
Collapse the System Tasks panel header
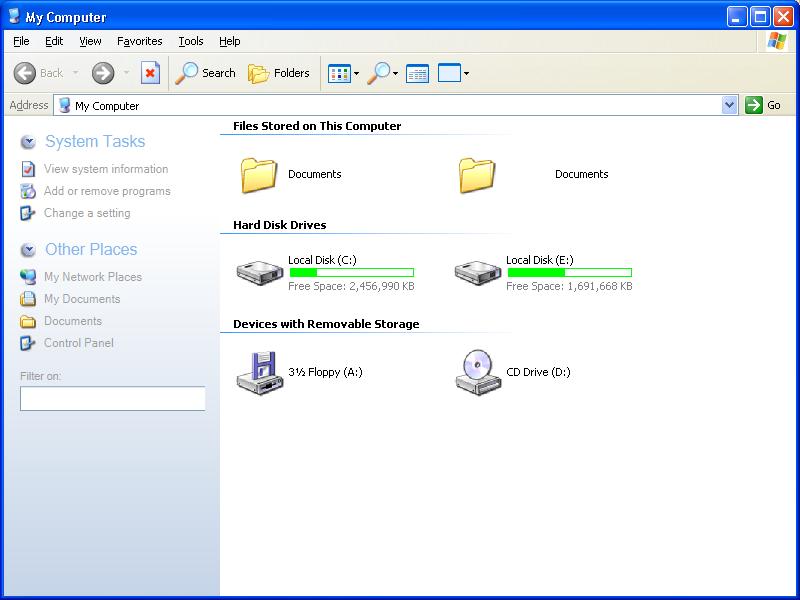tap(95, 142)
